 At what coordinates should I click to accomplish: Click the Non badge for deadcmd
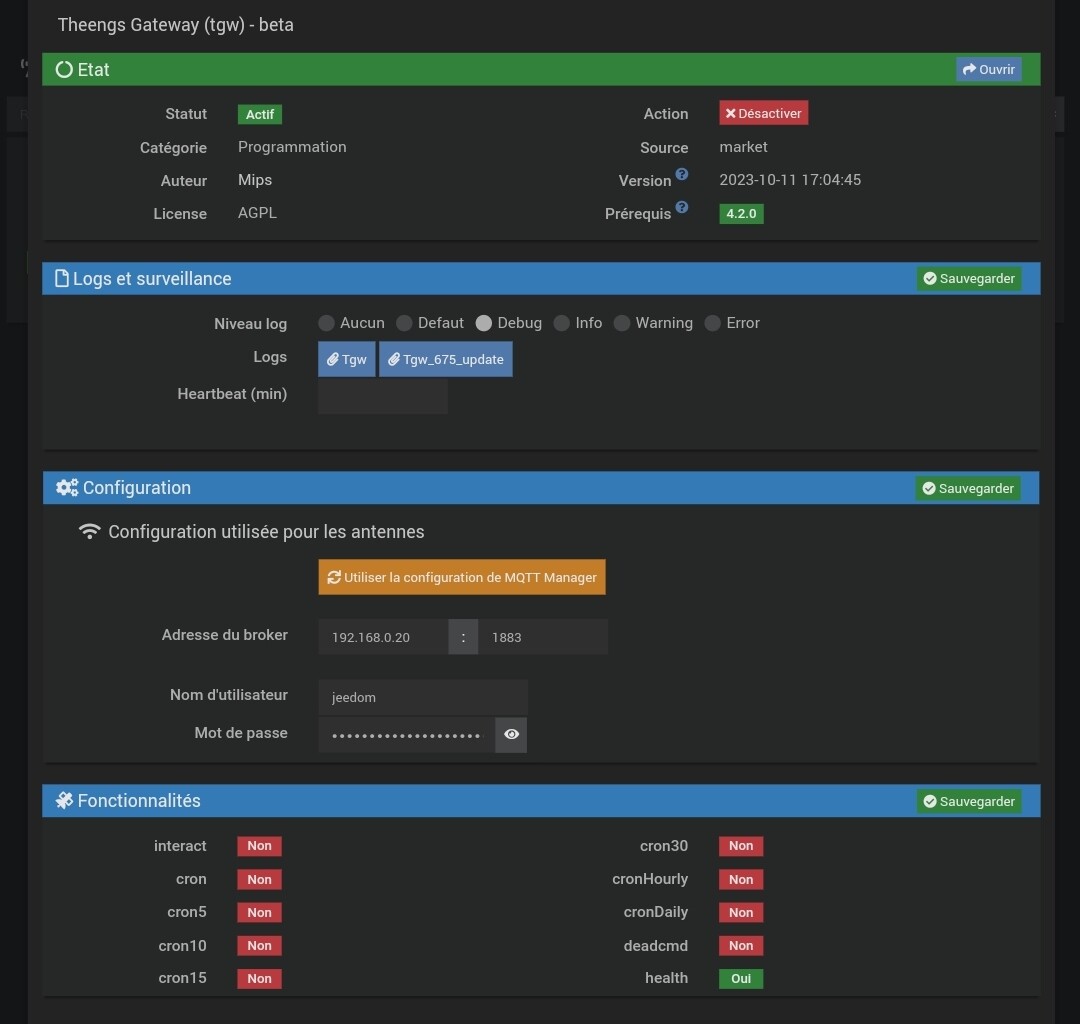(x=741, y=945)
